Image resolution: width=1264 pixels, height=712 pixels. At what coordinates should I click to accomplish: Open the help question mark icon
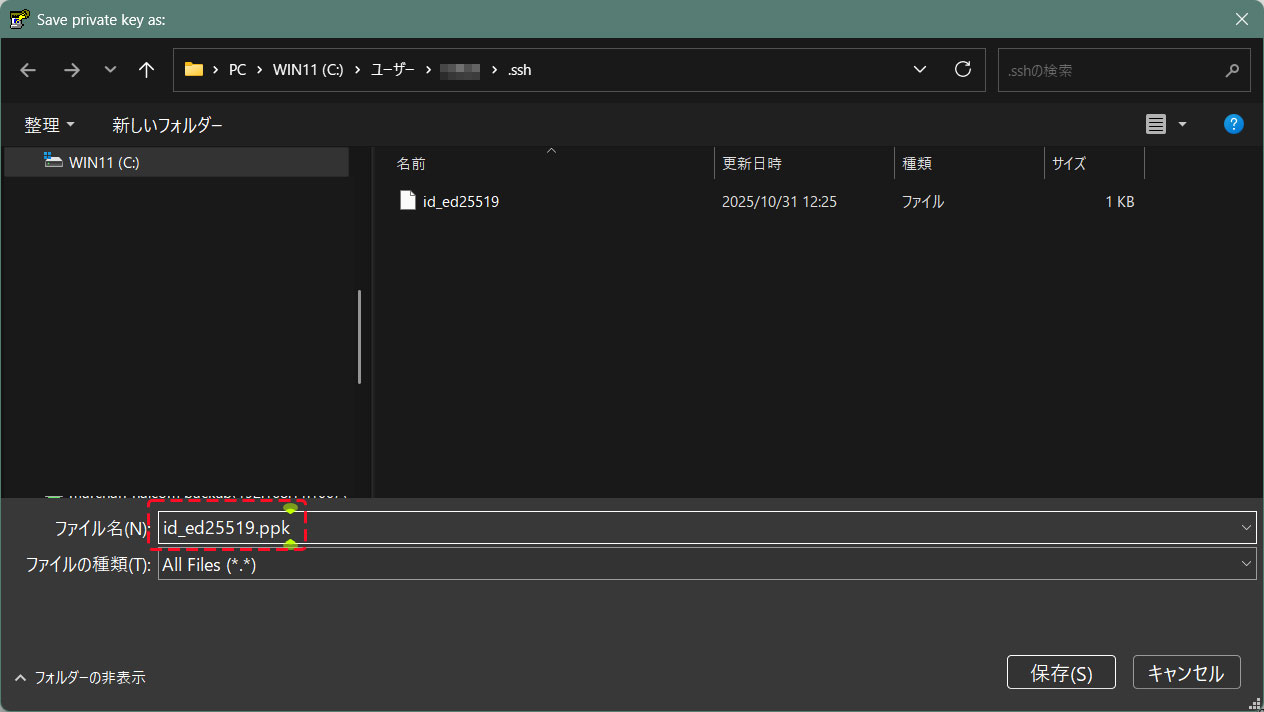[x=1234, y=124]
